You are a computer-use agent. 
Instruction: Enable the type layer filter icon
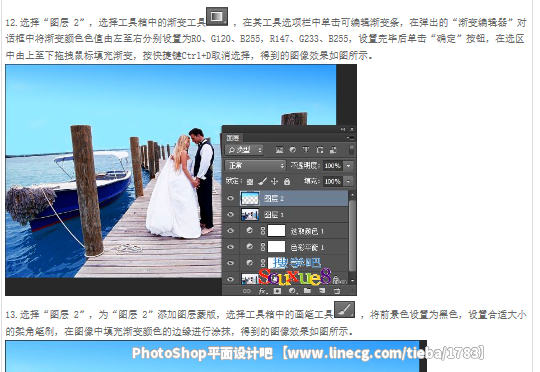(x=306, y=150)
